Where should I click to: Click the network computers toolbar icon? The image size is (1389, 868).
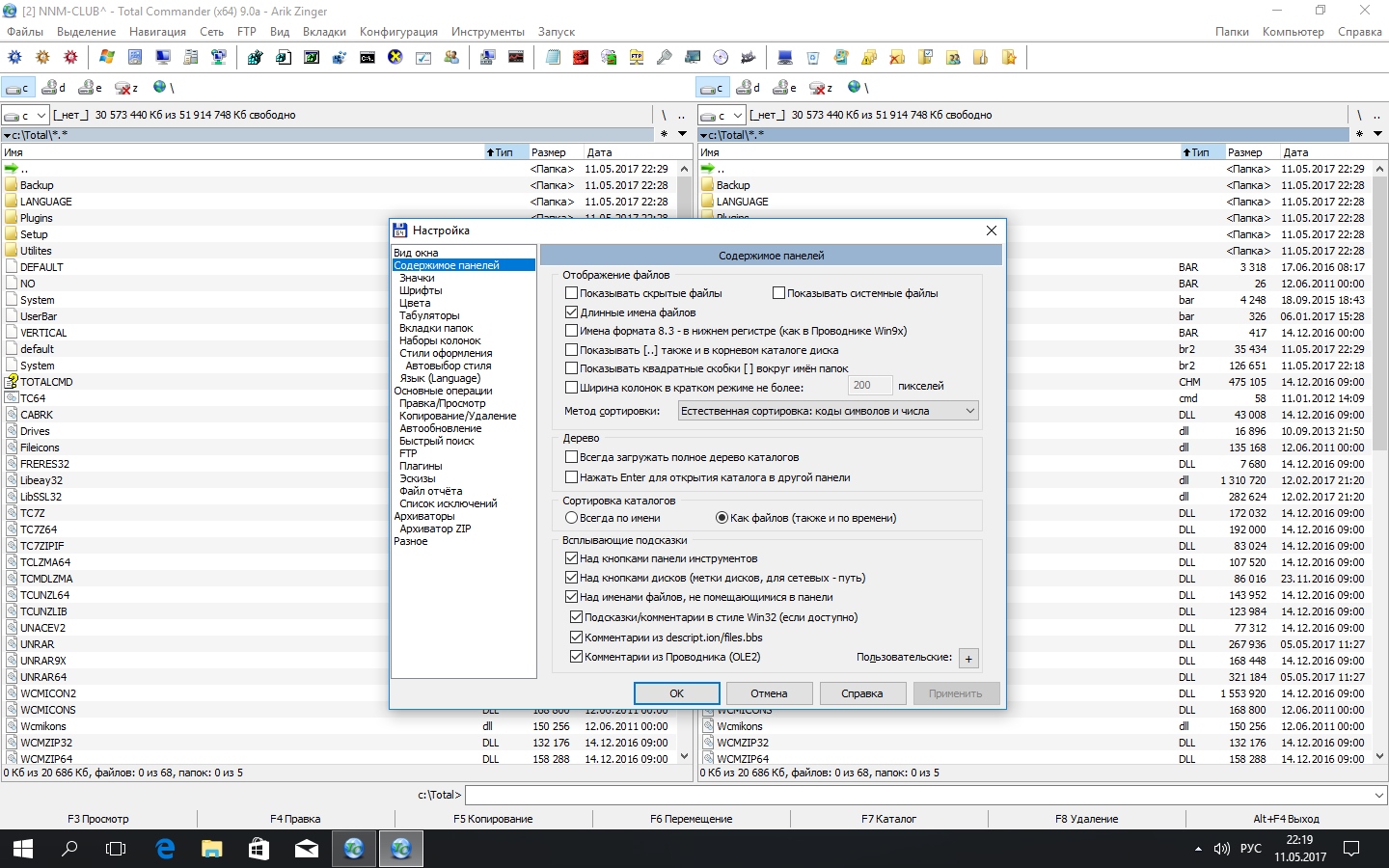(219, 57)
